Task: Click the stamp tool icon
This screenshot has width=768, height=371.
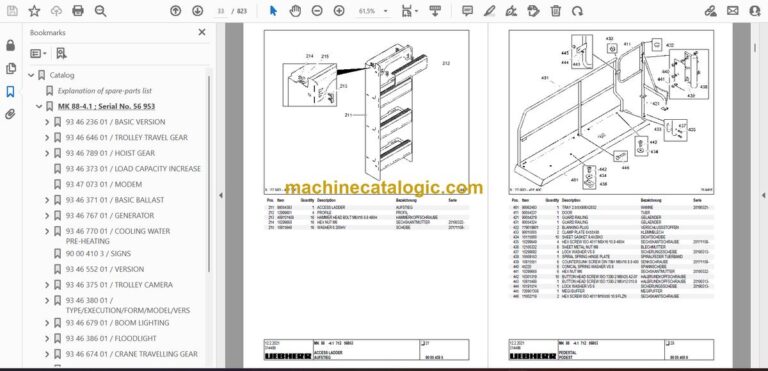Action: click(533, 11)
